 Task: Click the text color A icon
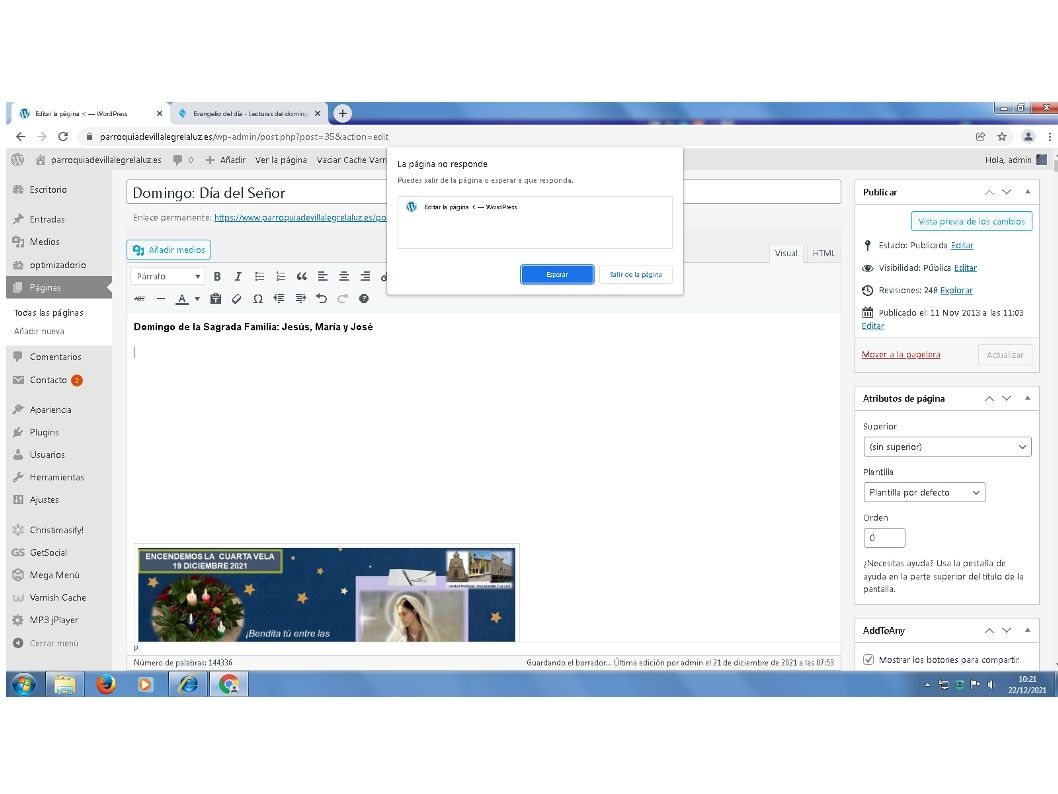(x=182, y=298)
